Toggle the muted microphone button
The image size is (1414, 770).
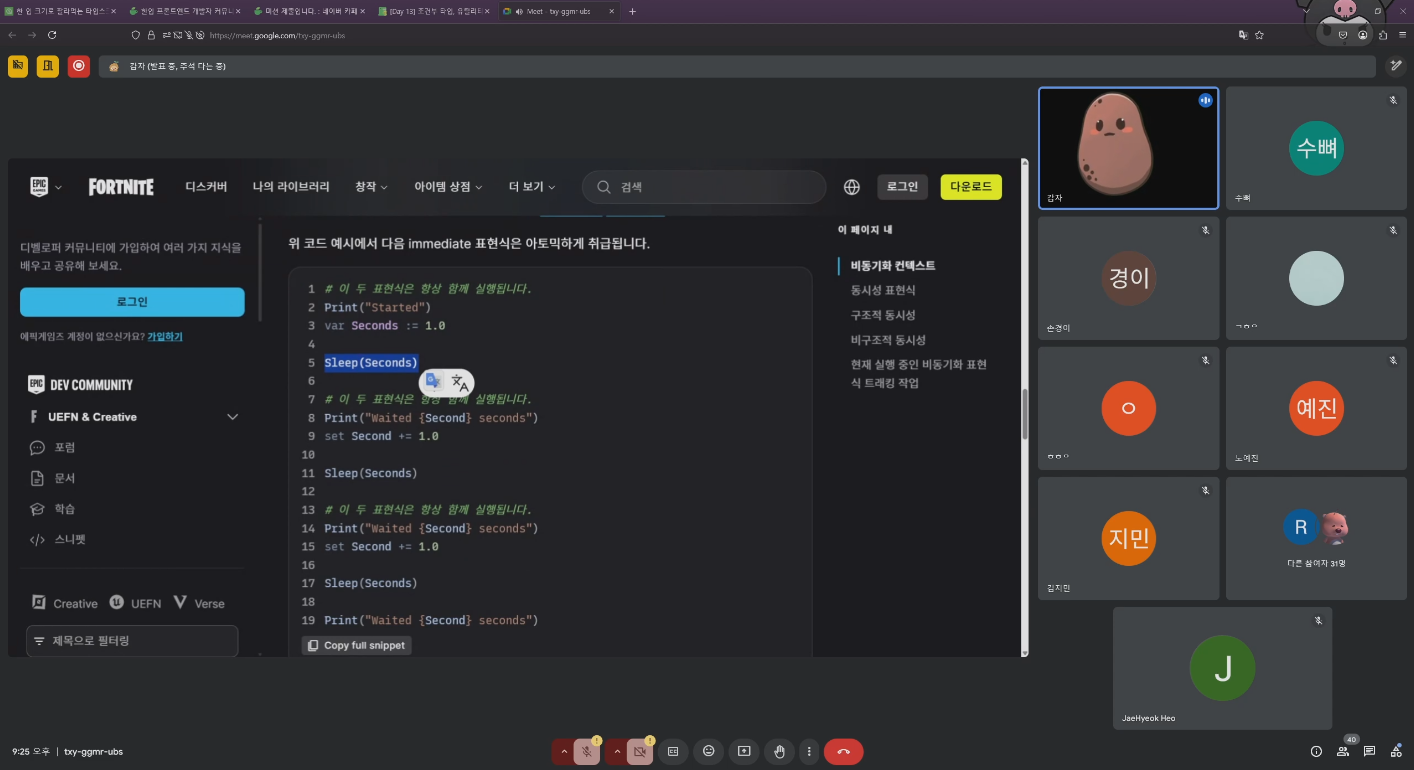pos(586,751)
